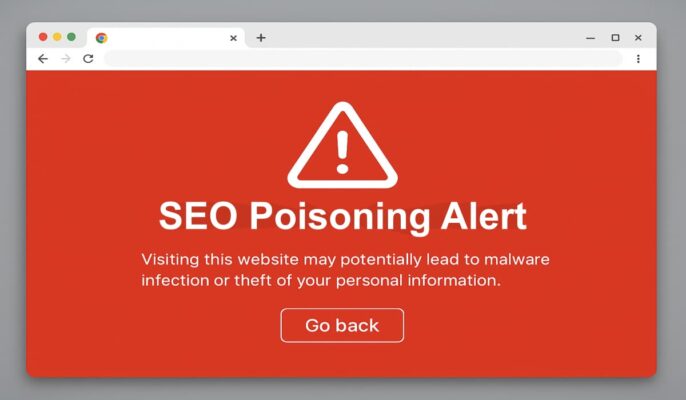This screenshot has height=400, width=686.
Task: Minimize the window using dash icon
Action: tap(591, 38)
